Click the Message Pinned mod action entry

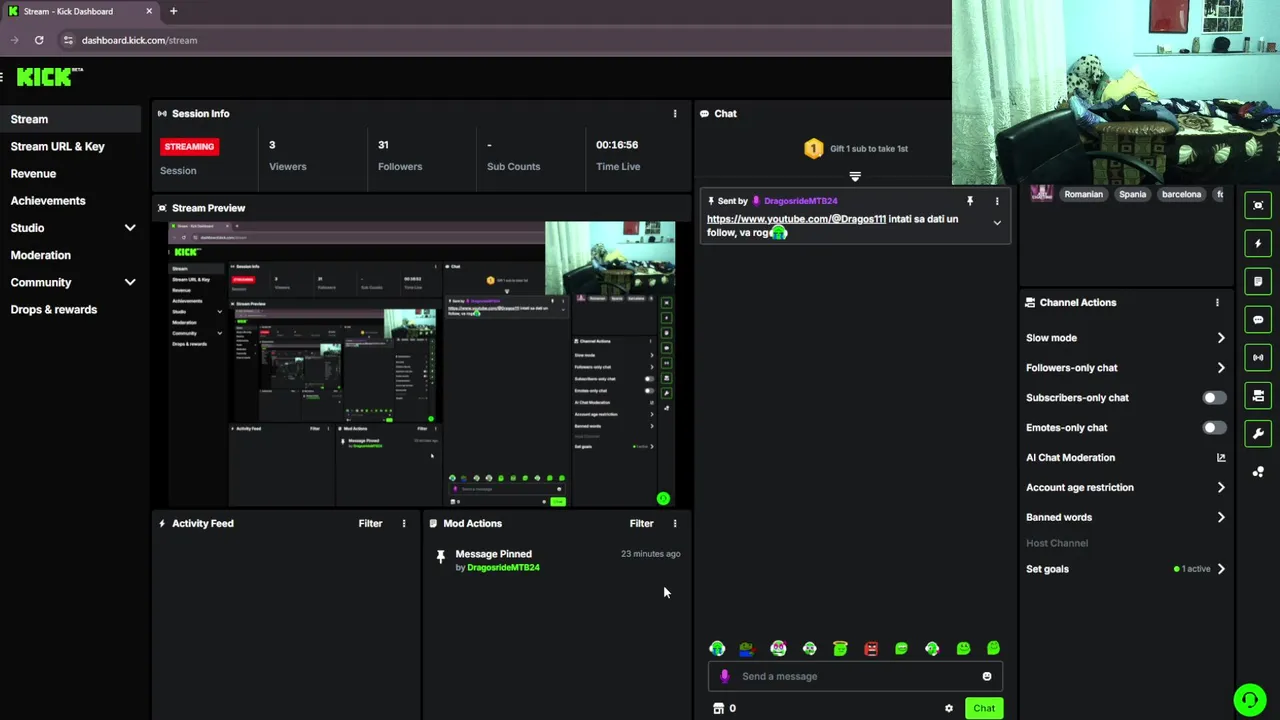558,560
